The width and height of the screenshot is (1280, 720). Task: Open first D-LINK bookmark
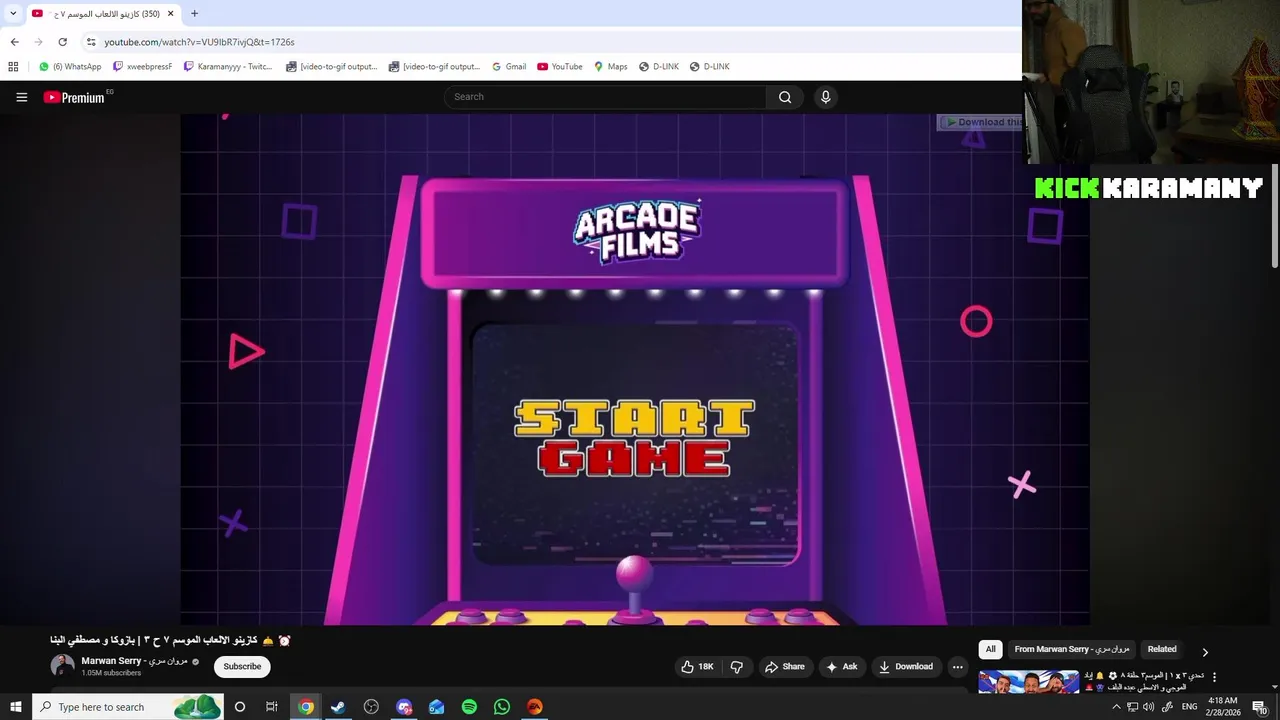tap(658, 67)
